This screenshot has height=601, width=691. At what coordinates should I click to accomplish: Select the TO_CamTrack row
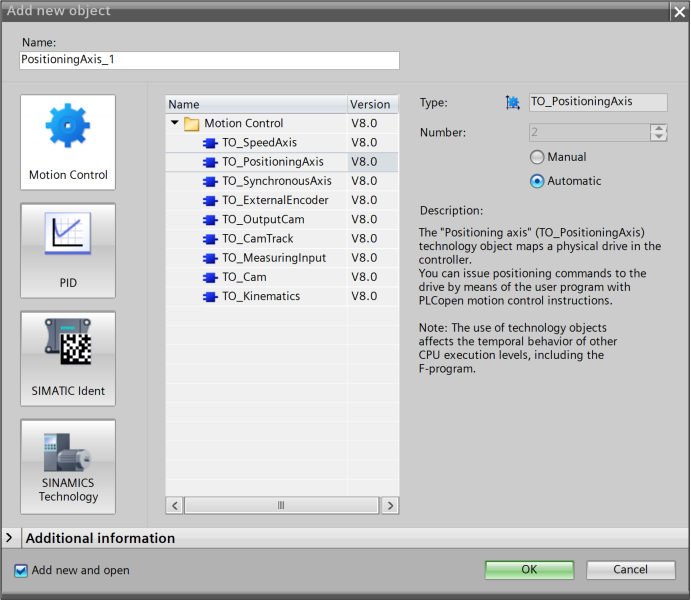click(x=282, y=239)
